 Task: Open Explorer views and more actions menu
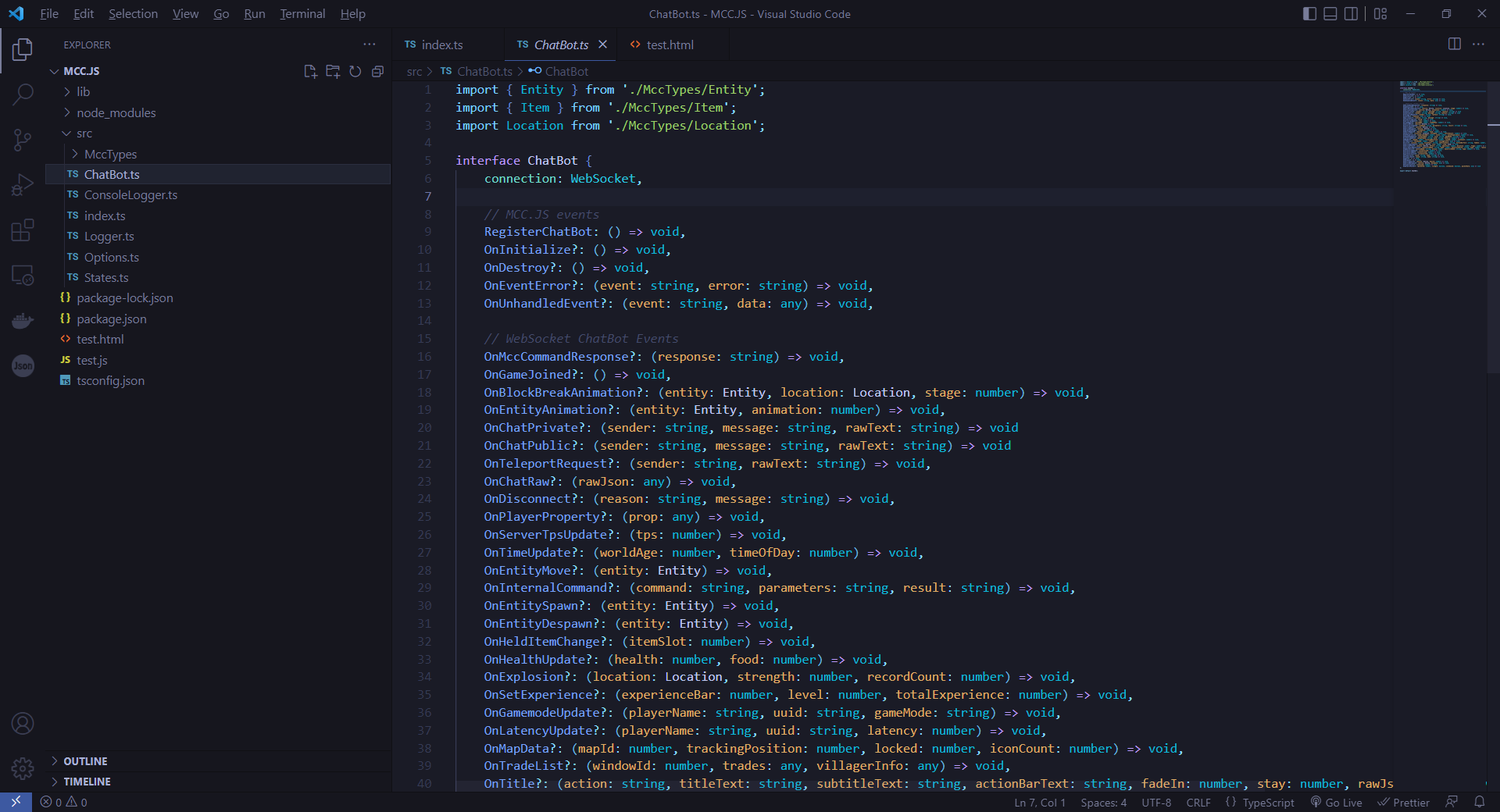tap(370, 45)
